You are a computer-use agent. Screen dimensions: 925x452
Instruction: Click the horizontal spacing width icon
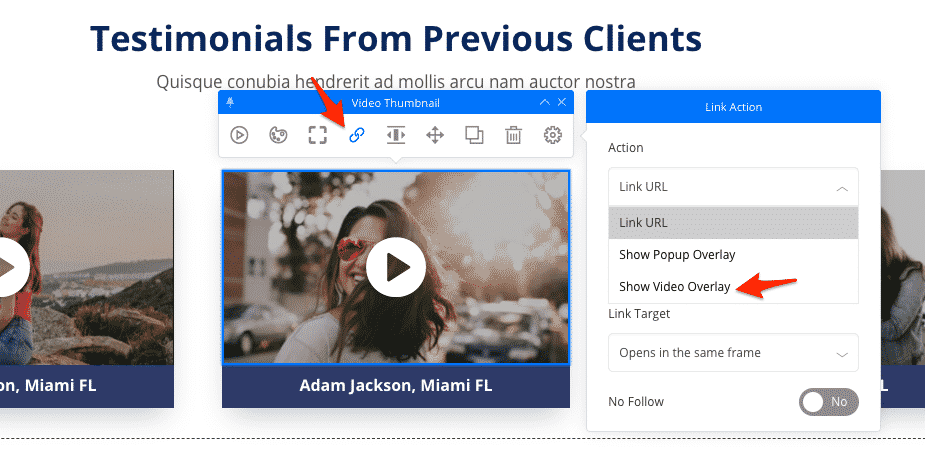click(x=396, y=135)
